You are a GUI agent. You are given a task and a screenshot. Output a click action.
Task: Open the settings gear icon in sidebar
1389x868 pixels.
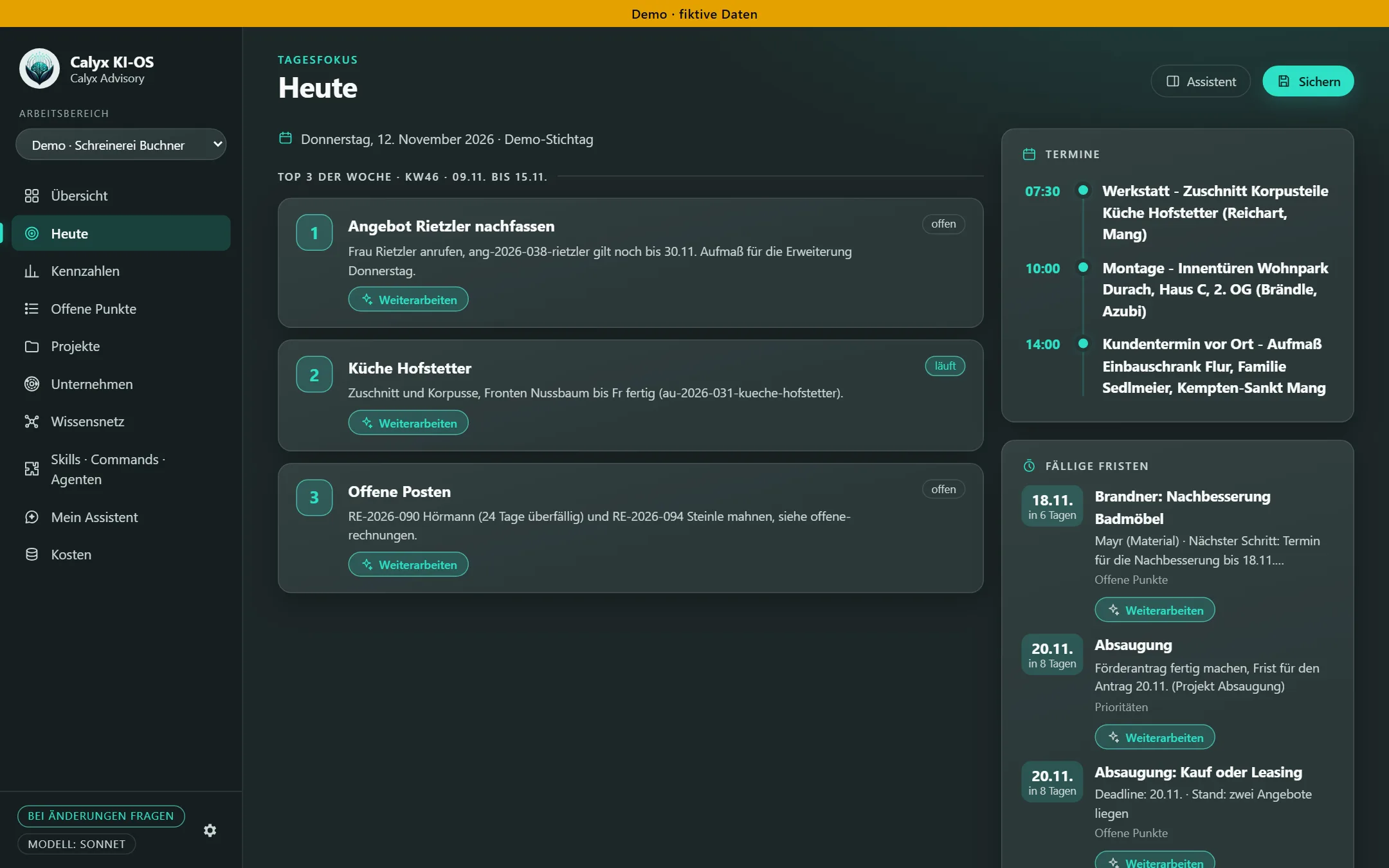tap(210, 830)
